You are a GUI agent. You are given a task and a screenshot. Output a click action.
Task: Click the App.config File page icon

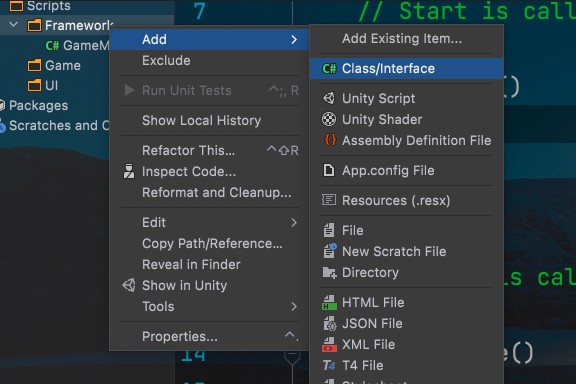[329, 170]
